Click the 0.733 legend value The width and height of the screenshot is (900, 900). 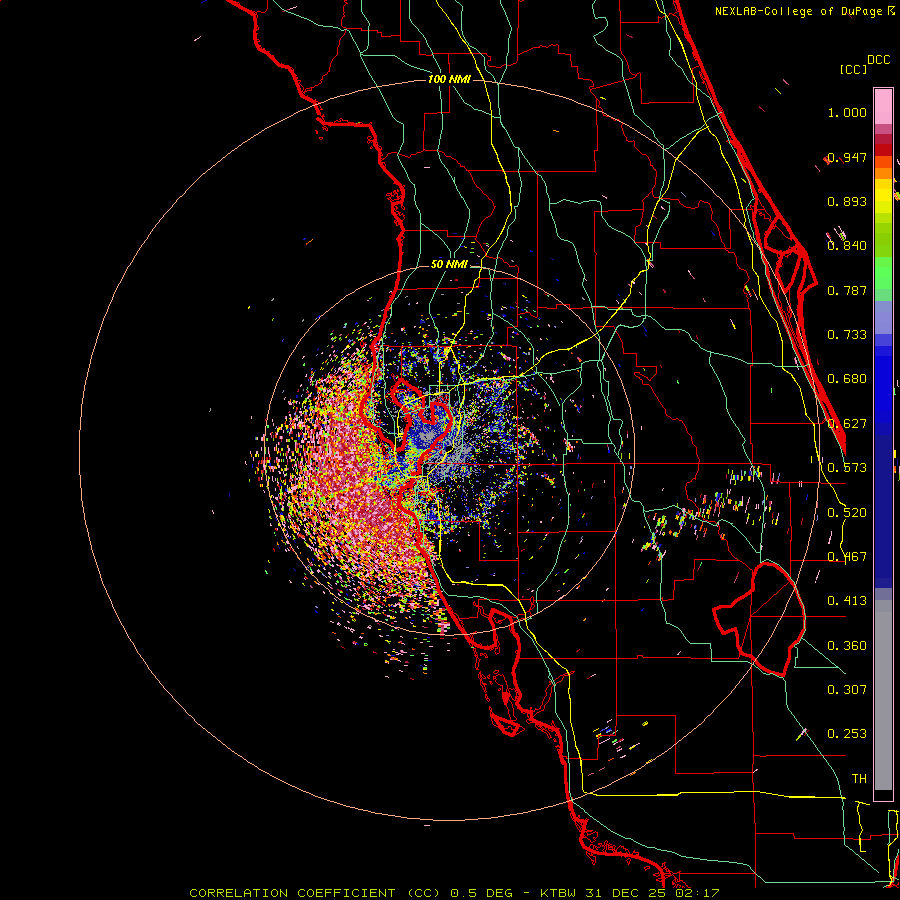pos(847,335)
